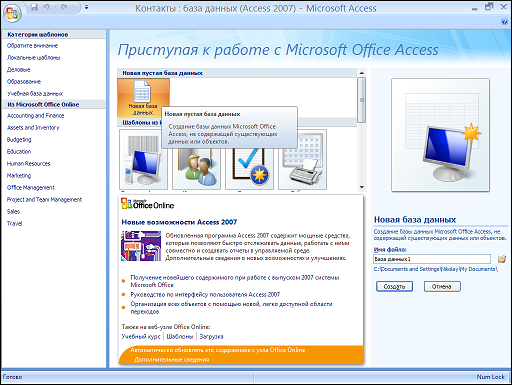Select category 'Образование'
This screenshot has height=385, width=512.
click(x=24, y=82)
